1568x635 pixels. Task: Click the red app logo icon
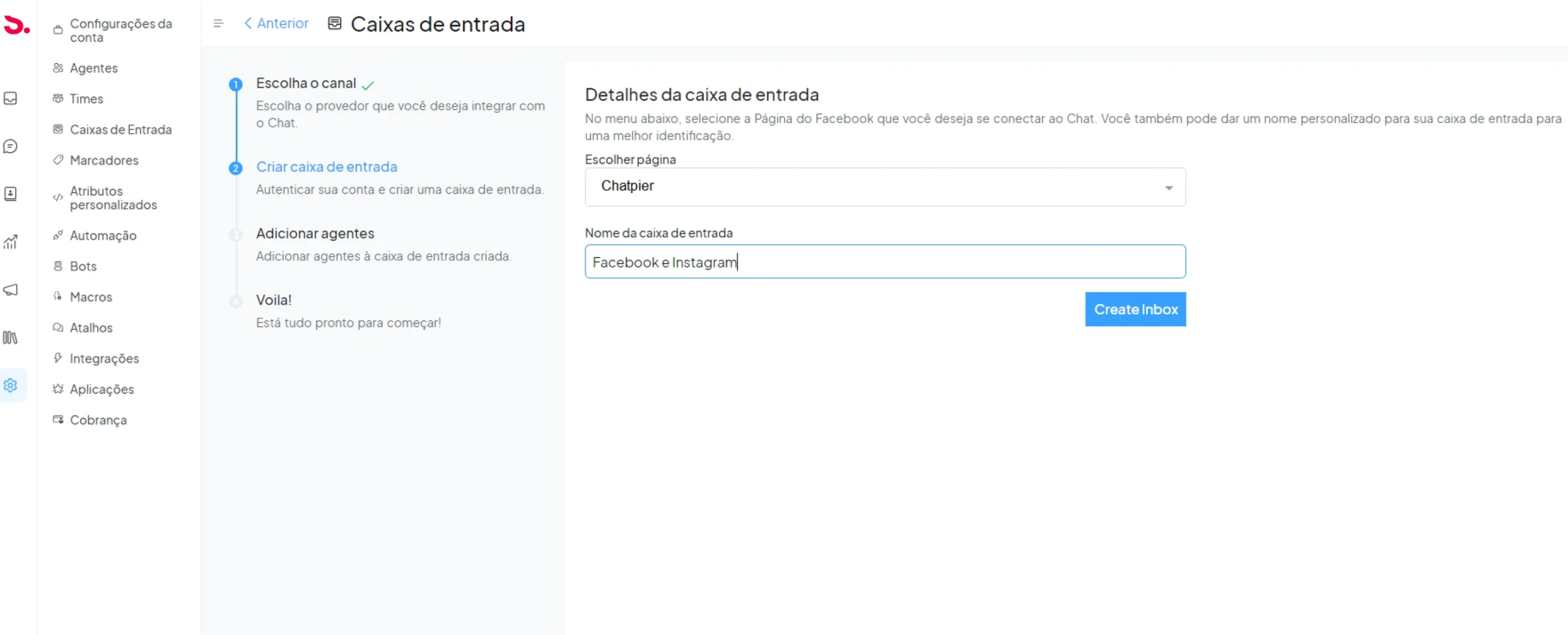17,25
